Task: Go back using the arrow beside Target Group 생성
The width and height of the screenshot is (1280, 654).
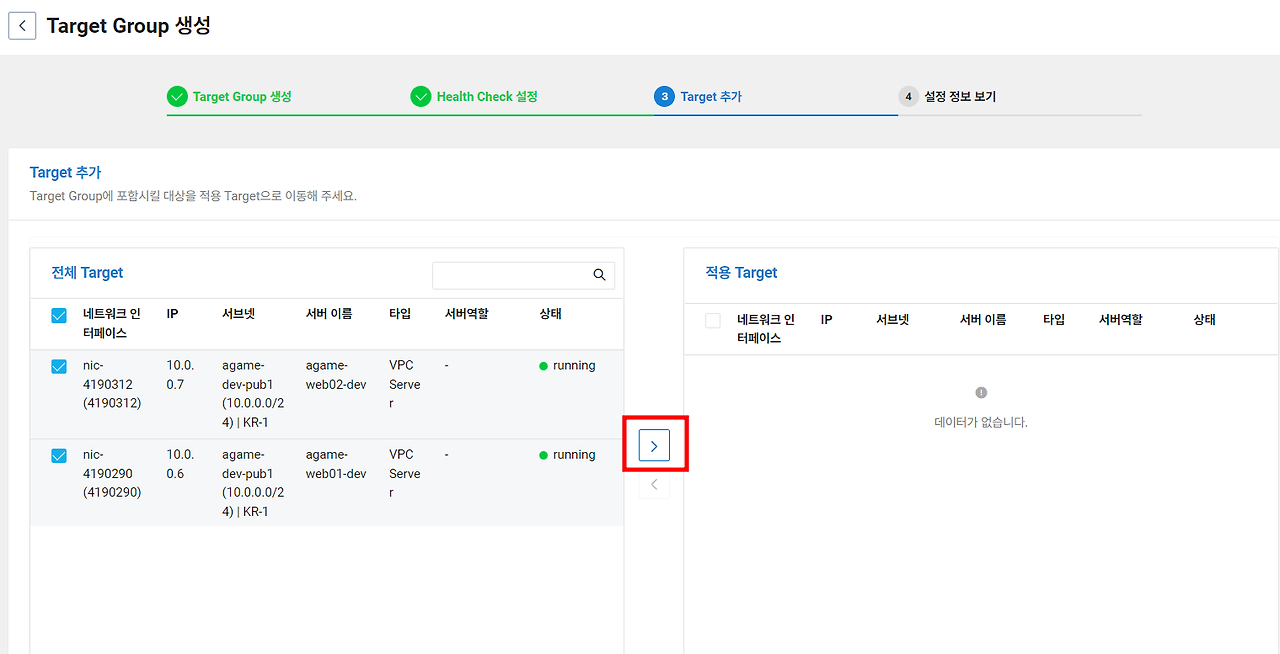Action: [x=22, y=26]
